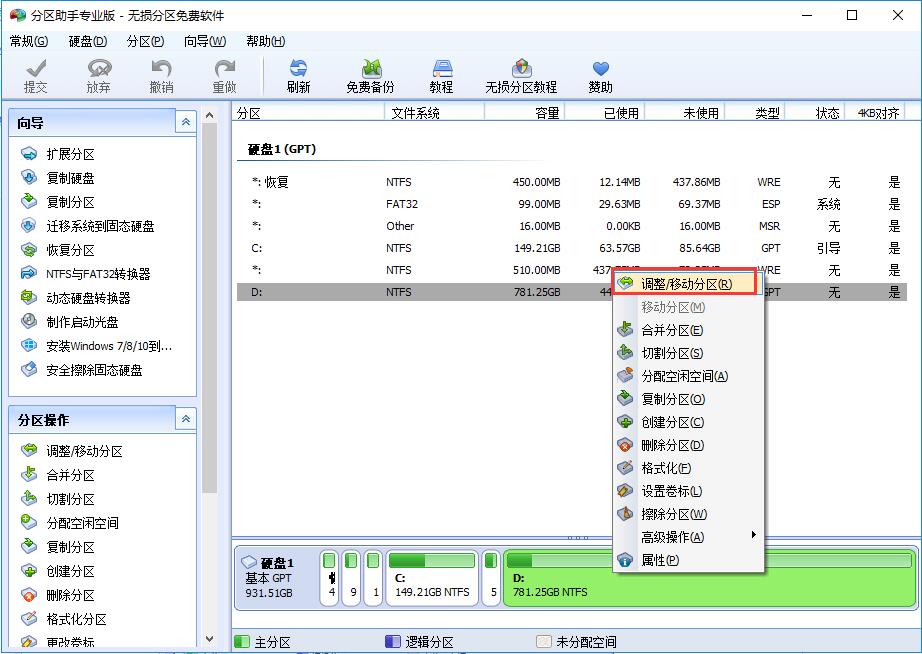The width and height of the screenshot is (922, 654).
Task: Collapse the 分区操作 panel
Action: coord(187,420)
